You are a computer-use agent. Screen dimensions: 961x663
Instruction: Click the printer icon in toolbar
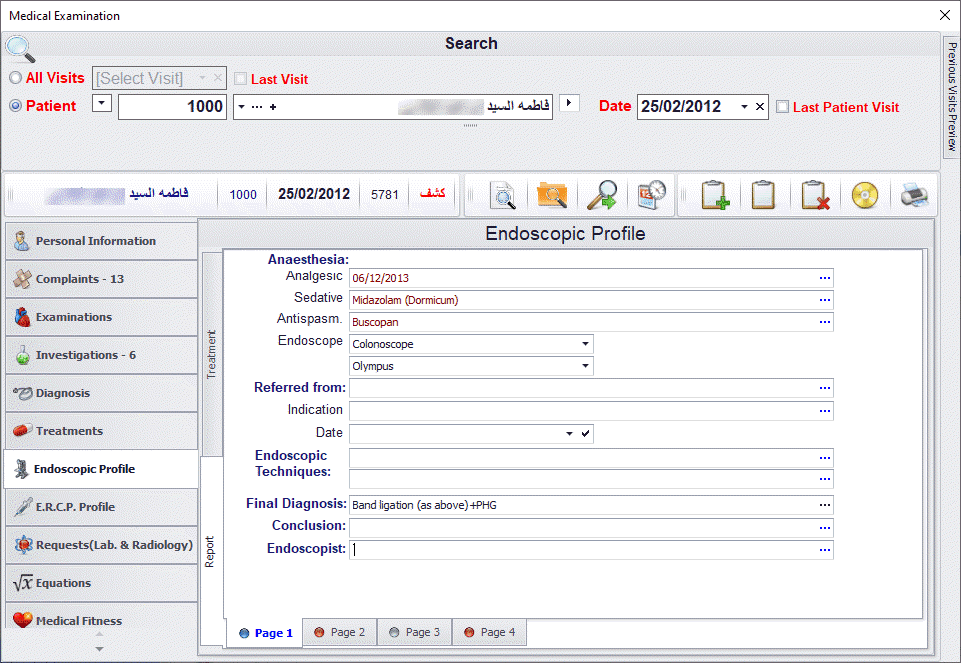[x=914, y=195]
